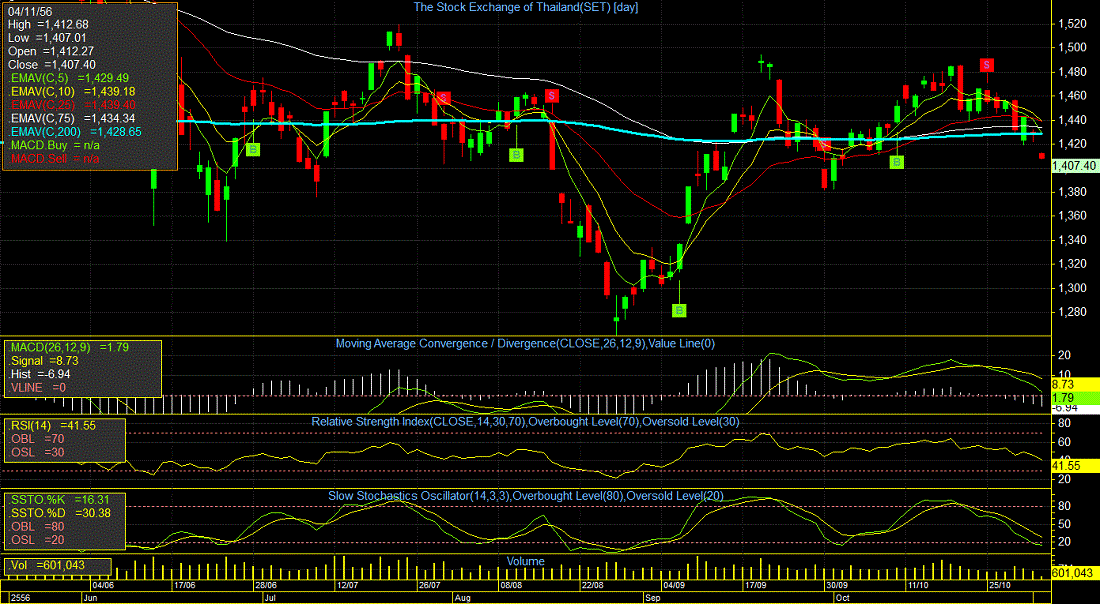Click the 11/10 date axis label
This screenshot has width=1100, height=604.
tap(920, 584)
